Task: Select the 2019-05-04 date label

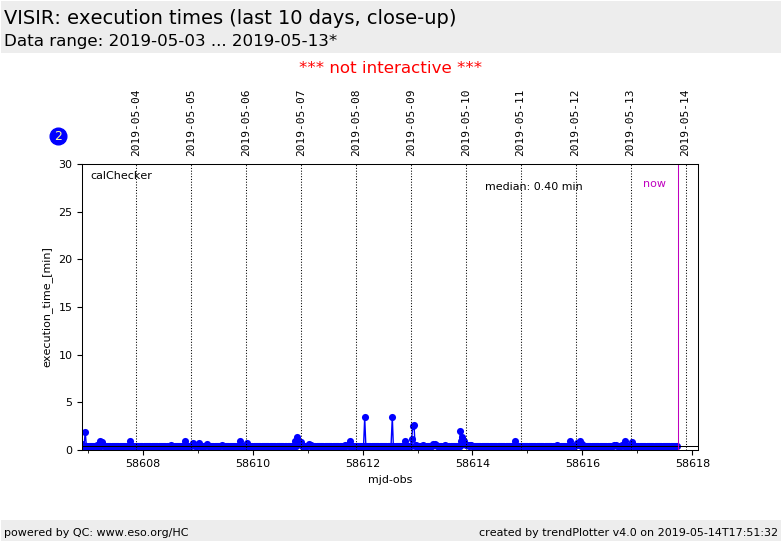Action: [136, 123]
